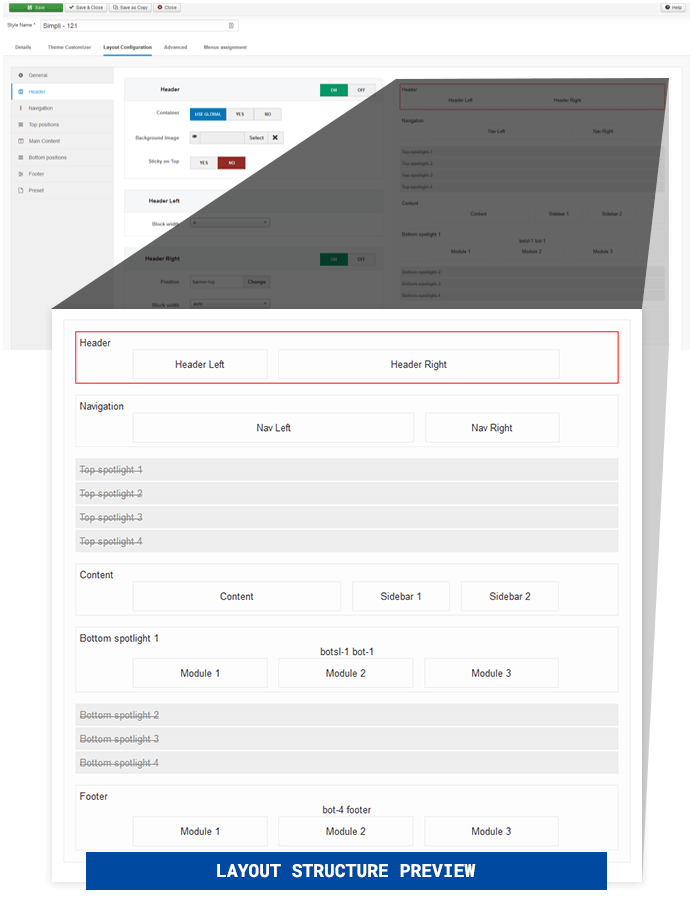Expand the Header Right block width dropdown
The image size is (693, 905).
click(230, 303)
